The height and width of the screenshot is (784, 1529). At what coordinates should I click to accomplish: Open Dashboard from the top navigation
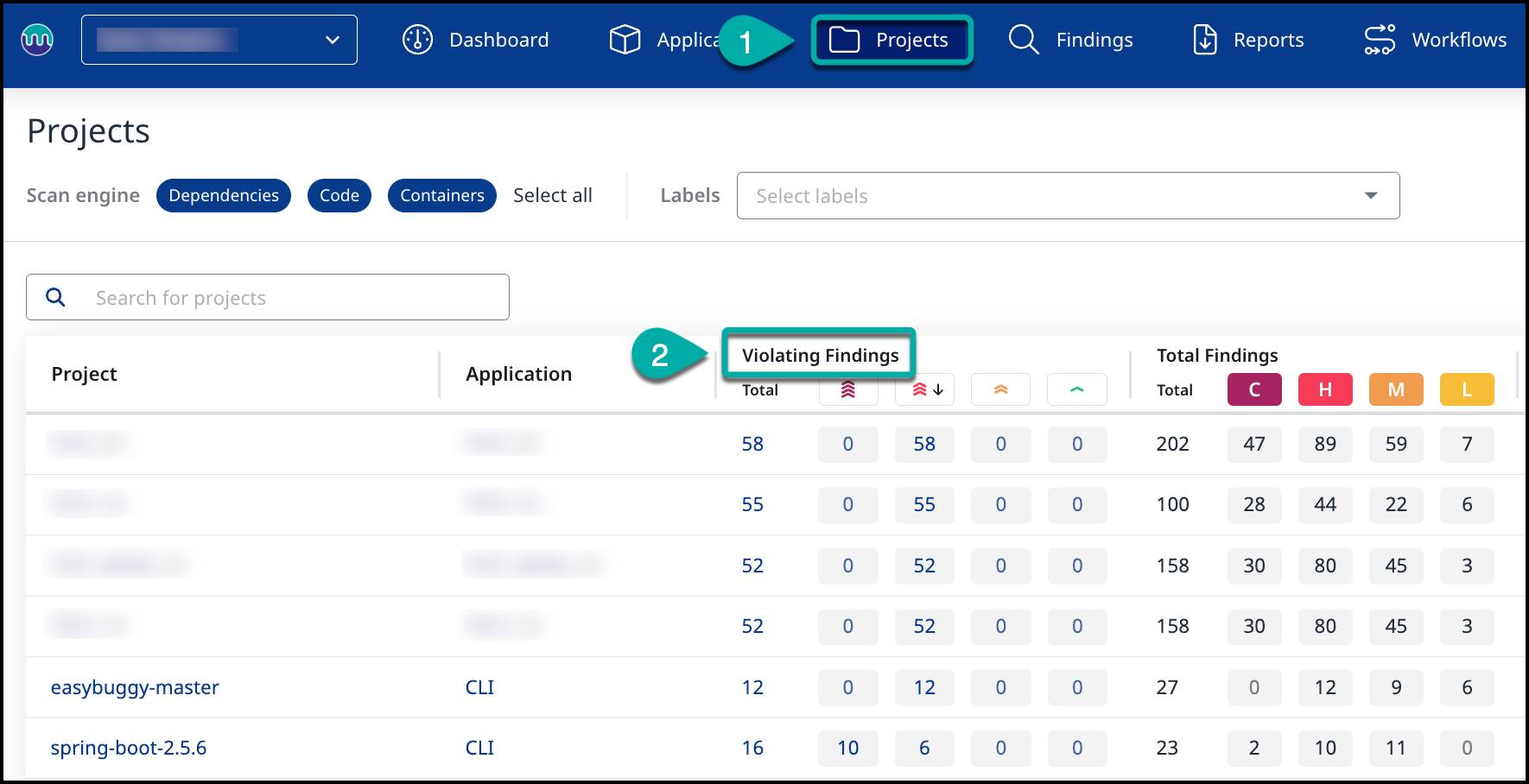pos(476,40)
